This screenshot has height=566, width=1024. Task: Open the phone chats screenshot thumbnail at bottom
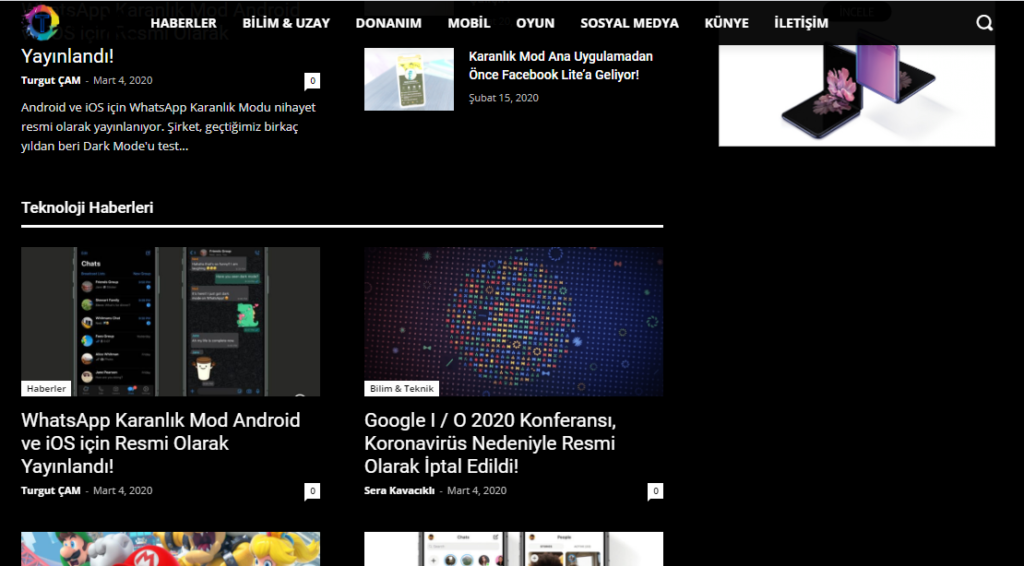(x=513, y=549)
